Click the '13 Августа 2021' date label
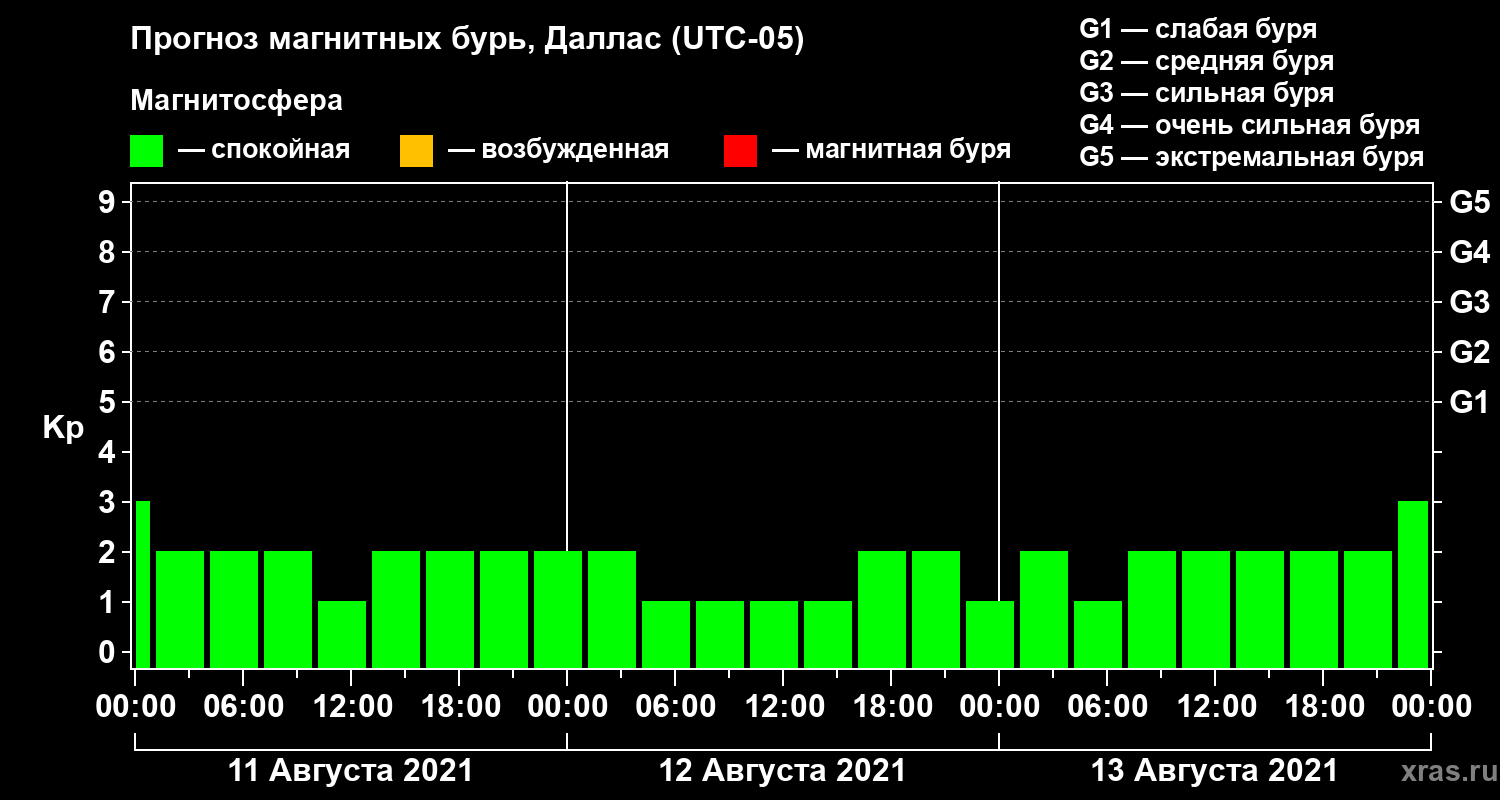 (1215, 771)
